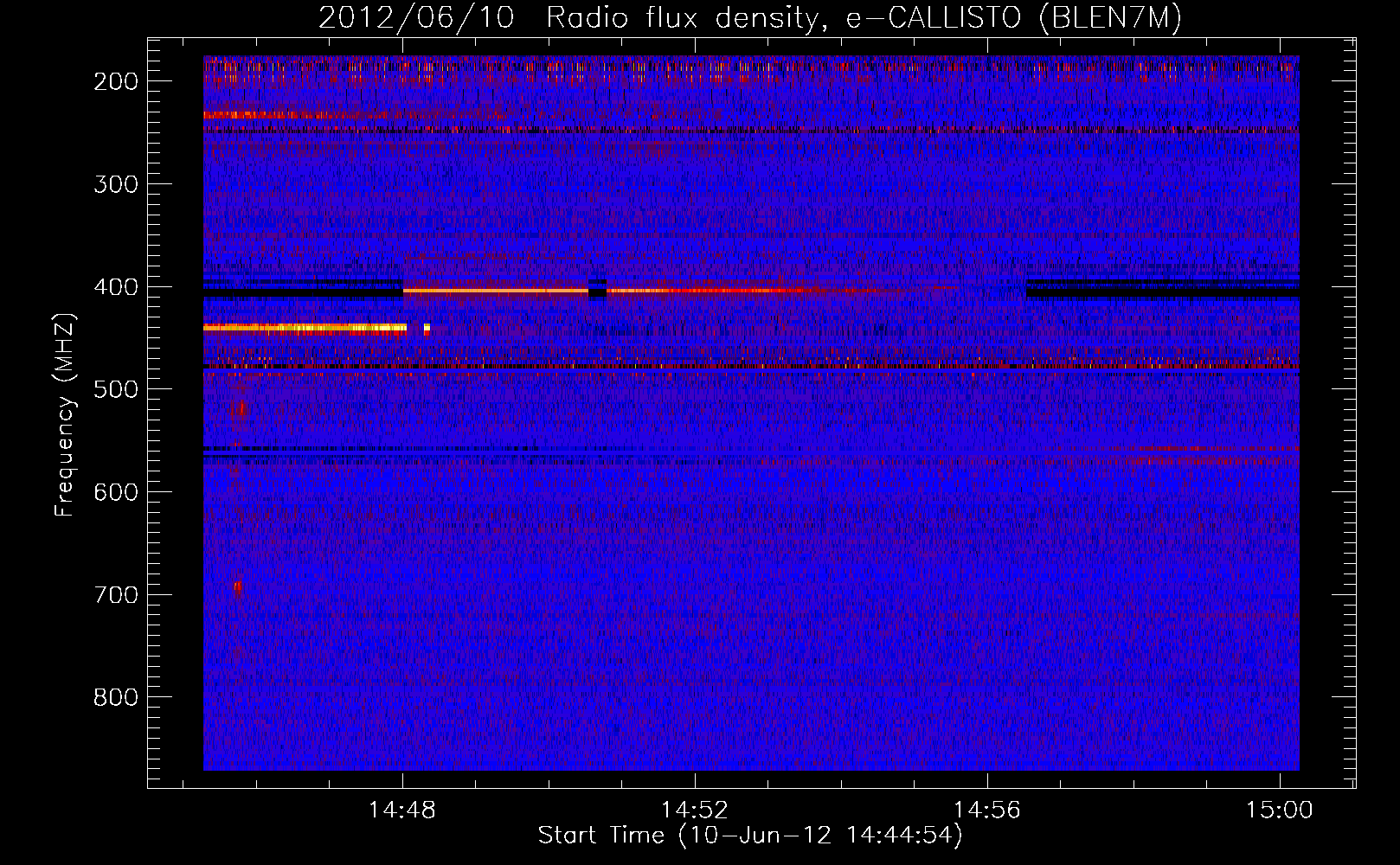Select the 600 frequency tick label

pos(116,492)
